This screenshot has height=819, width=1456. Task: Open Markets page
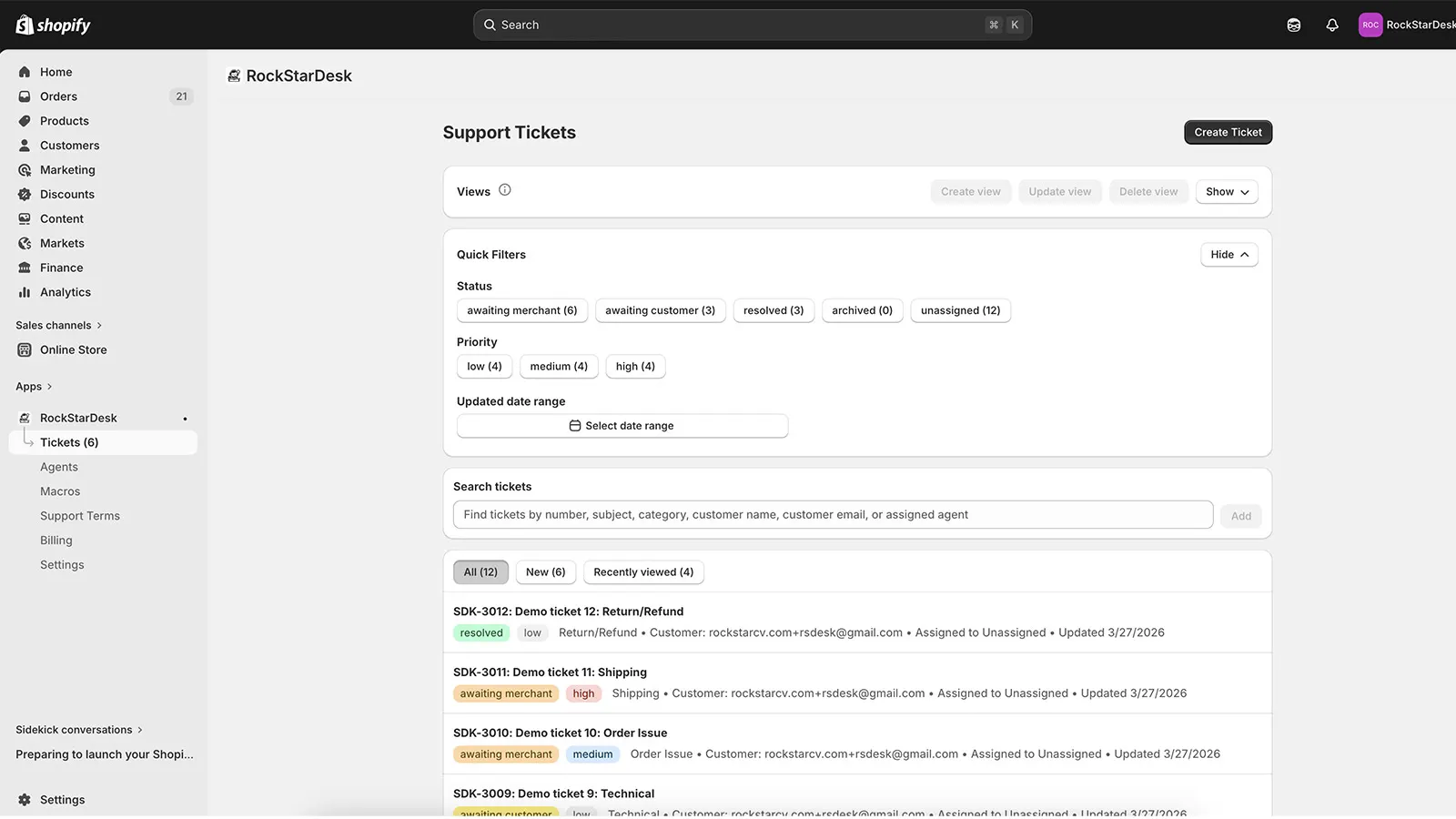coord(62,244)
